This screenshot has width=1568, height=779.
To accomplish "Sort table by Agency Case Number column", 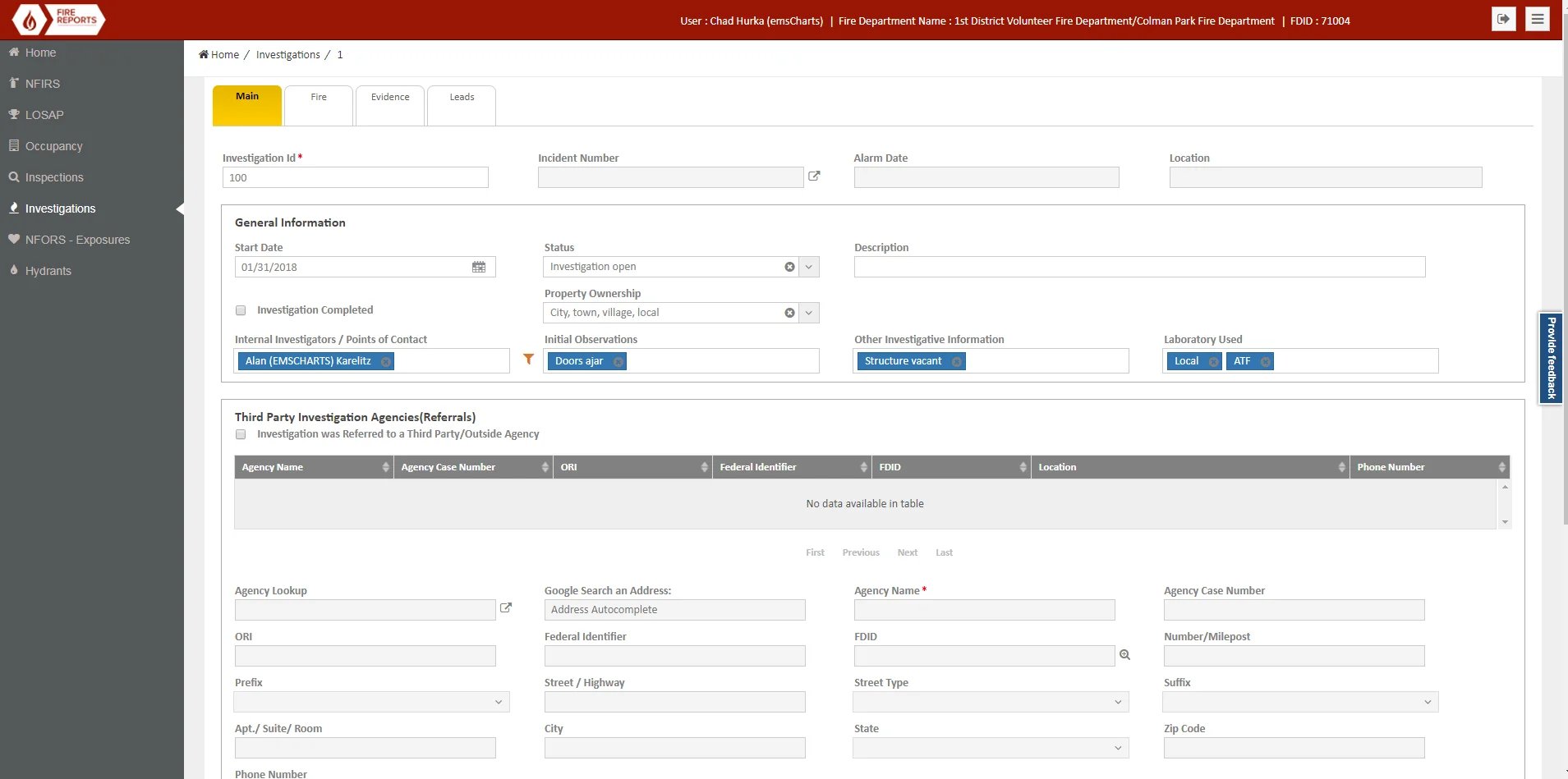I will (x=473, y=467).
